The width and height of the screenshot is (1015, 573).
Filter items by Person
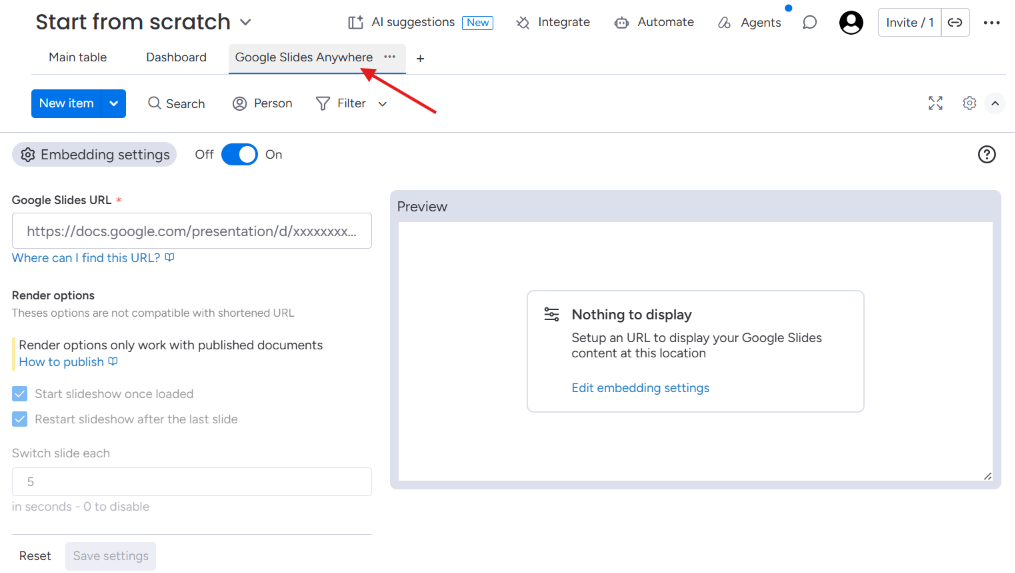pos(262,104)
